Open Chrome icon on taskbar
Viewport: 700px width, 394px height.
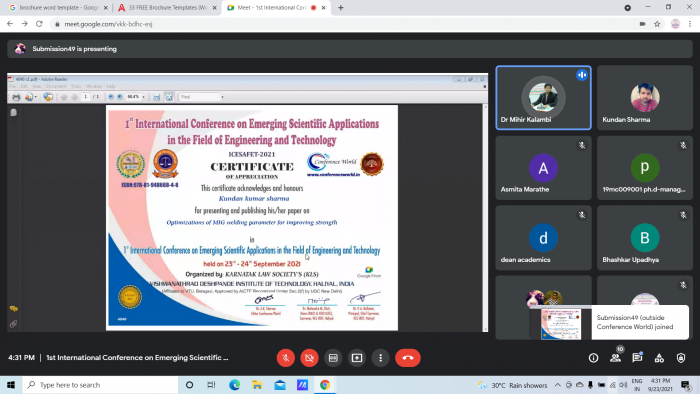click(x=325, y=385)
